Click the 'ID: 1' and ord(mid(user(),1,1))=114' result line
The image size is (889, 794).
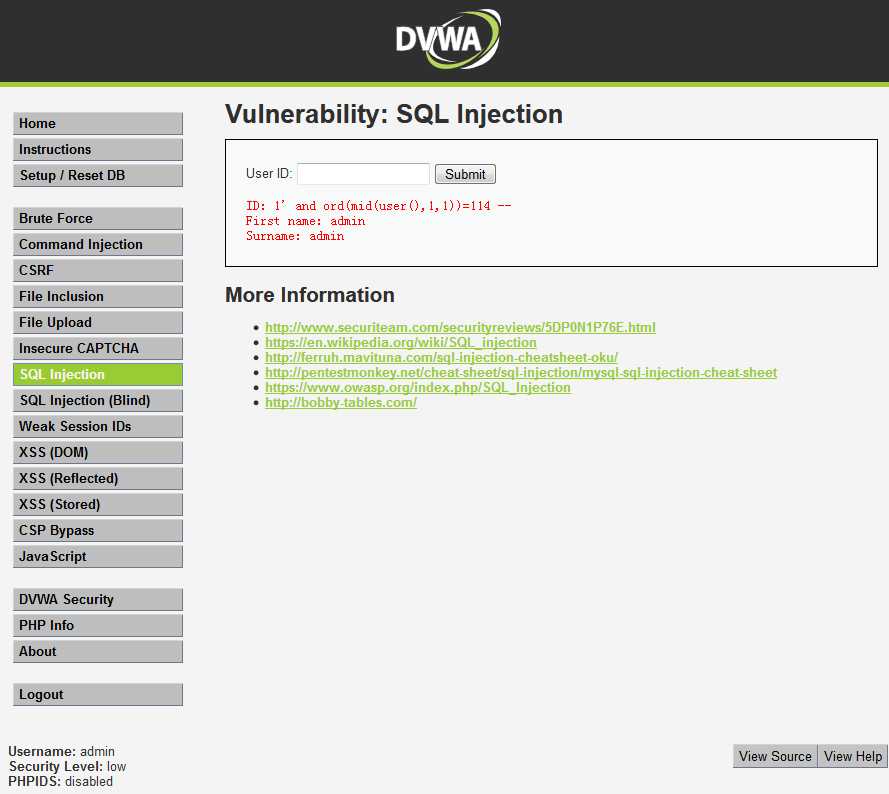tap(378, 206)
